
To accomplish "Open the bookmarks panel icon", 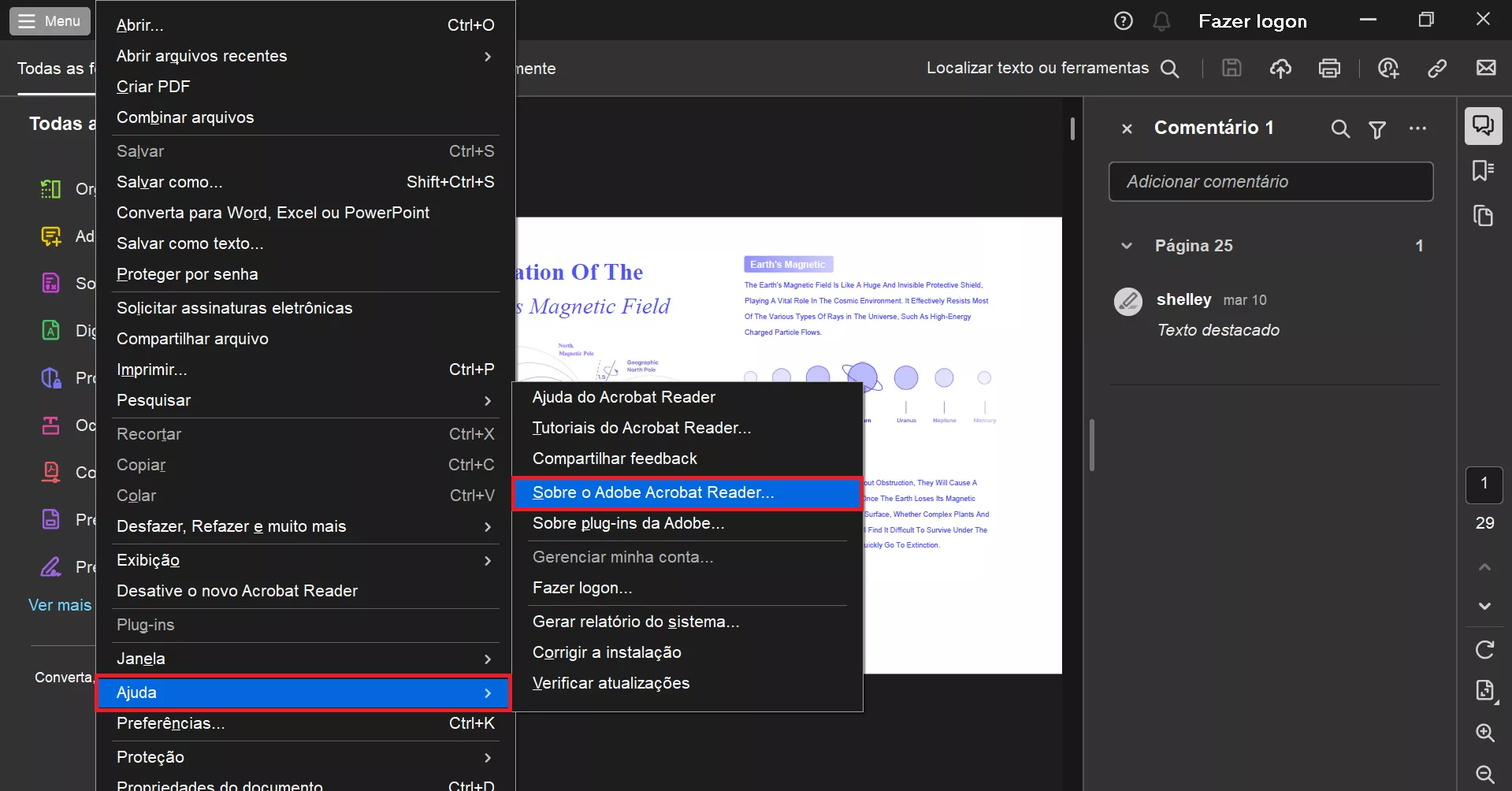I will coord(1484,171).
